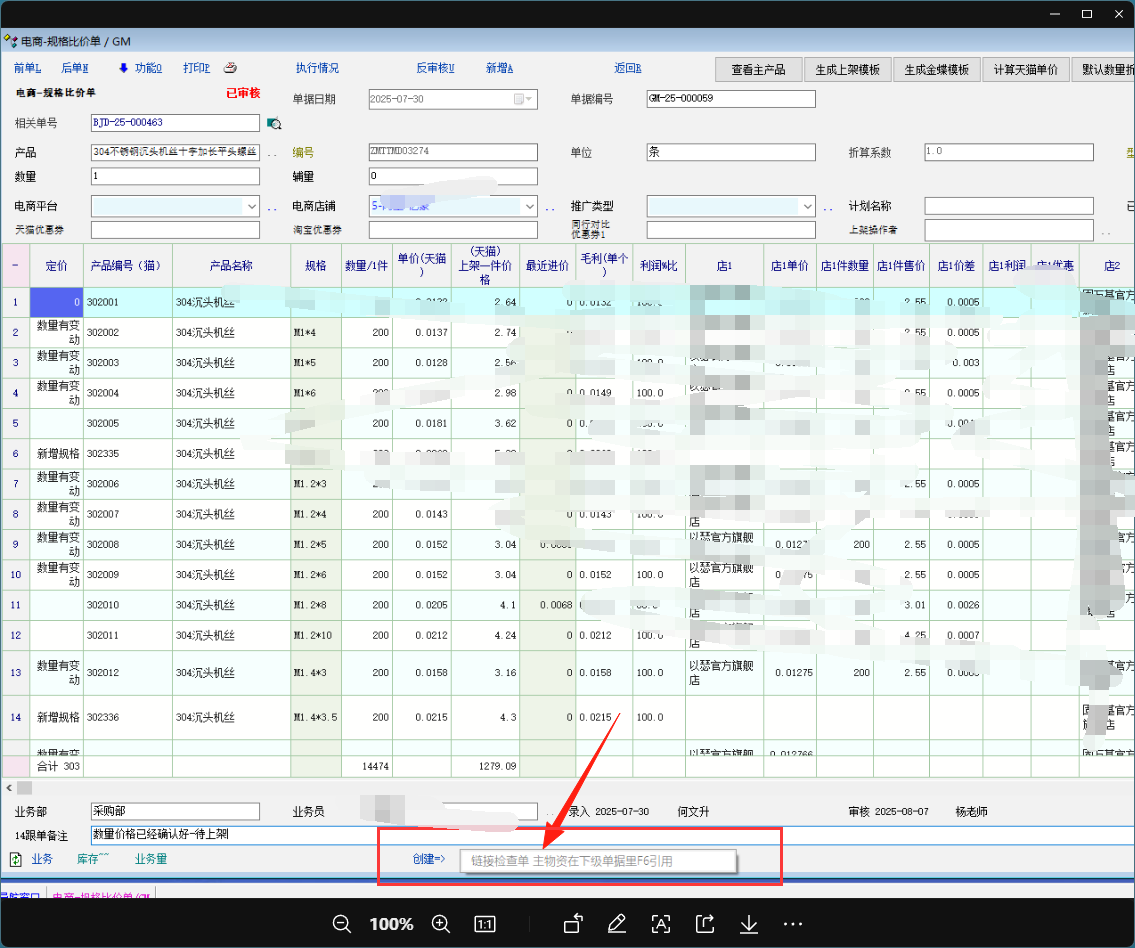This screenshot has height=948, width=1135.
Task: Rotate the image with the rotate icon
Action: (x=573, y=924)
